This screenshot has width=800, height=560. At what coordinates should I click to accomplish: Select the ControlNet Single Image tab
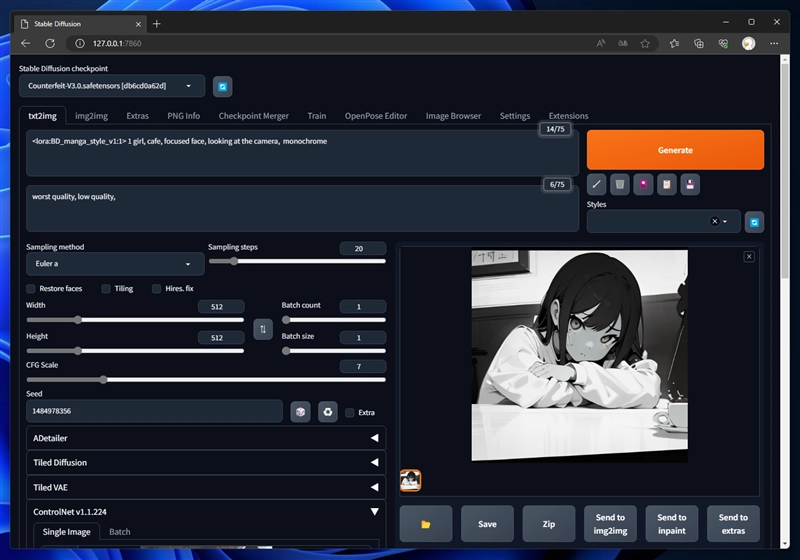tap(66, 531)
